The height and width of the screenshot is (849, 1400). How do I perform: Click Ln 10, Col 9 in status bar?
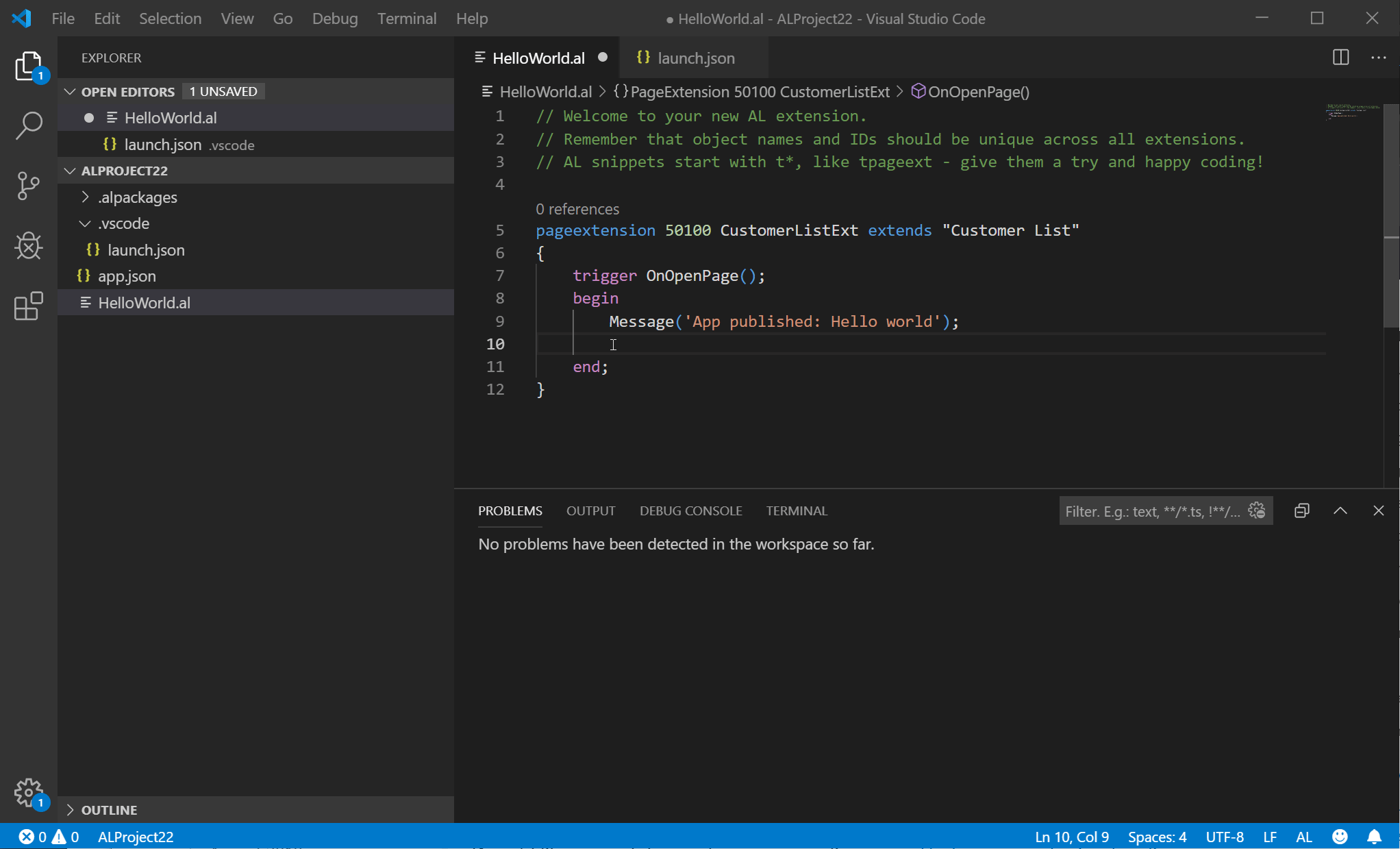click(x=1072, y=836)
